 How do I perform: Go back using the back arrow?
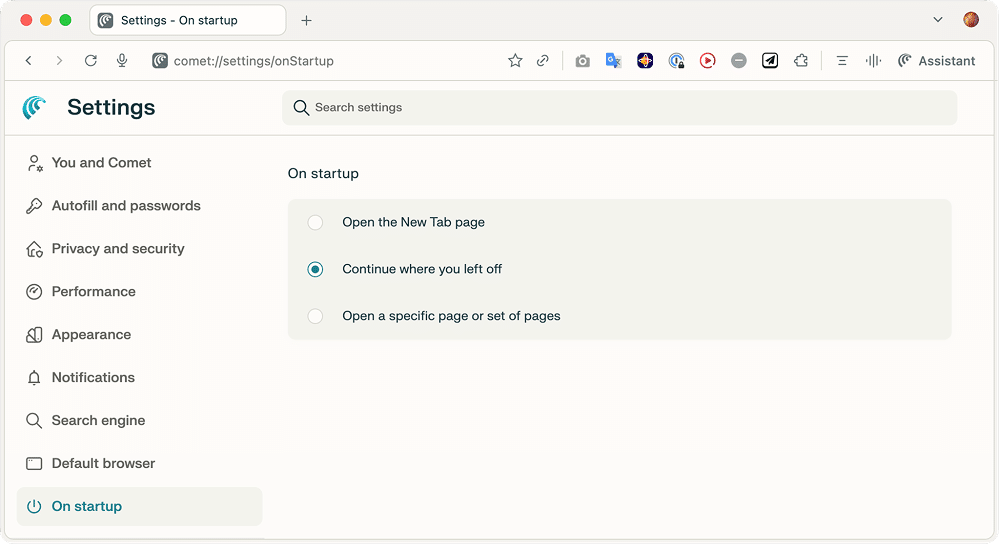point(29,61)
